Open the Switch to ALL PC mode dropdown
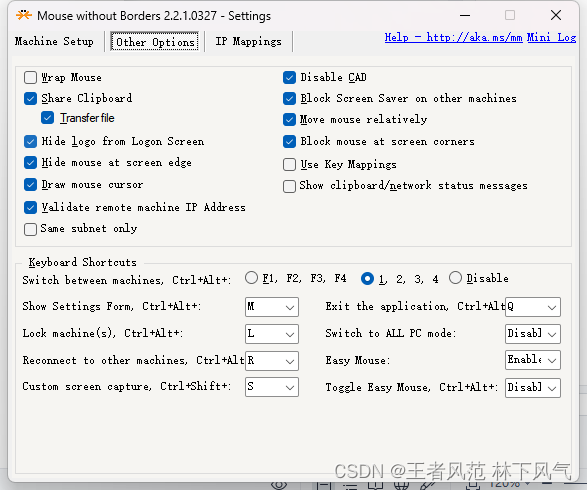The height and width of the screenshot is (490, 587). tap(533, 334)
